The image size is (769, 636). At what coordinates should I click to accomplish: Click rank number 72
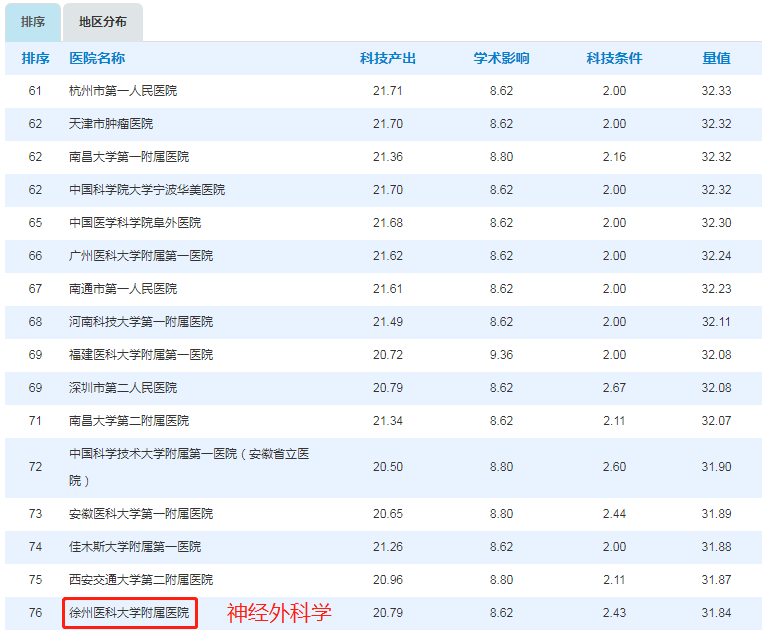coord(35,467)
